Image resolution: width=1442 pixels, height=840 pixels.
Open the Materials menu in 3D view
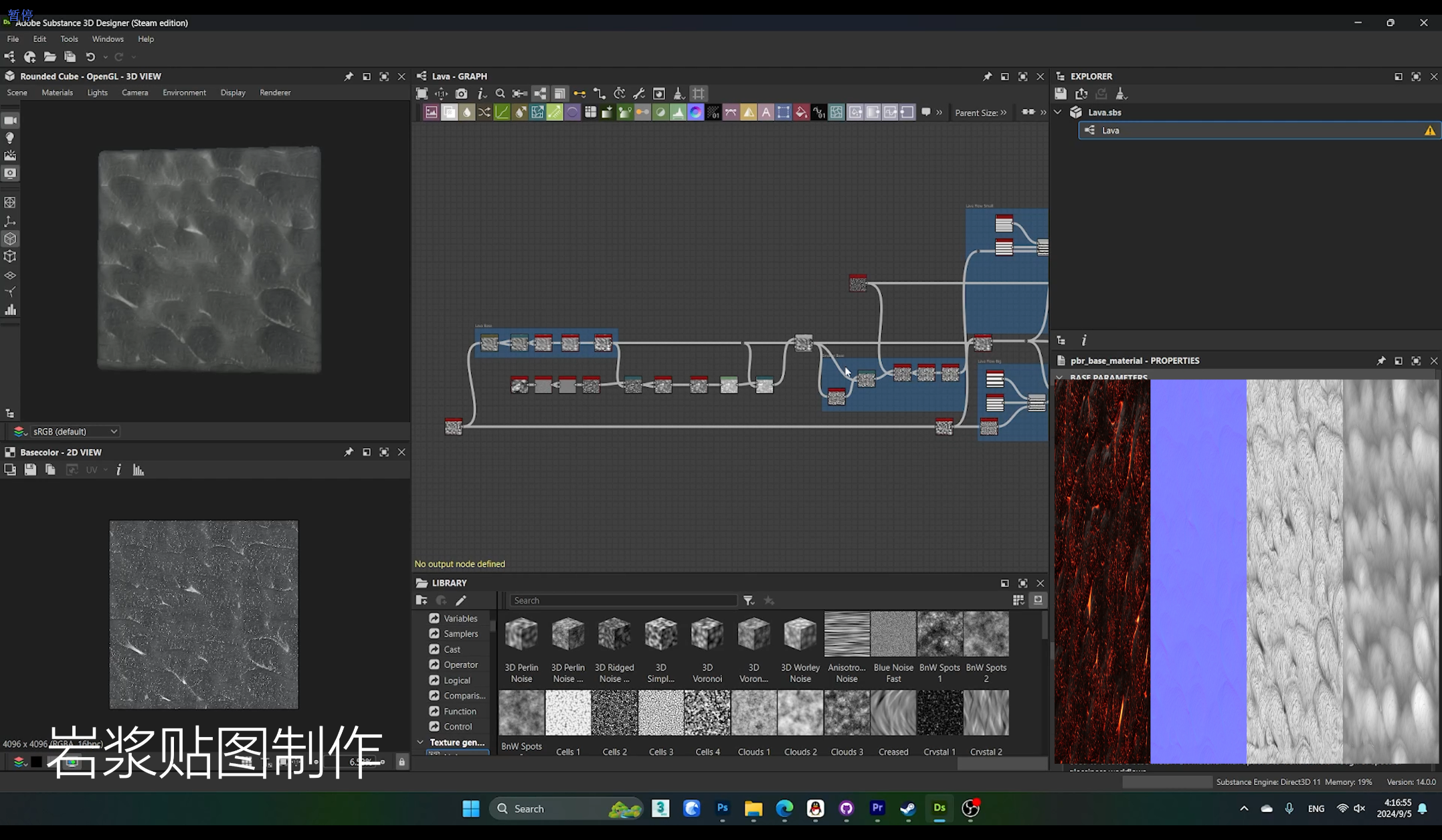pos(57,92)
